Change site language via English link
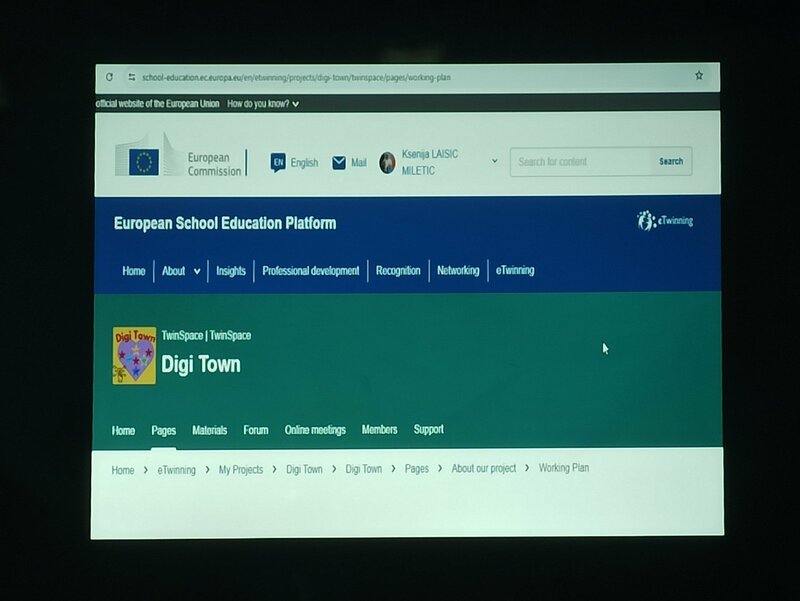800x601 pixels. click(x=304, y=163)
